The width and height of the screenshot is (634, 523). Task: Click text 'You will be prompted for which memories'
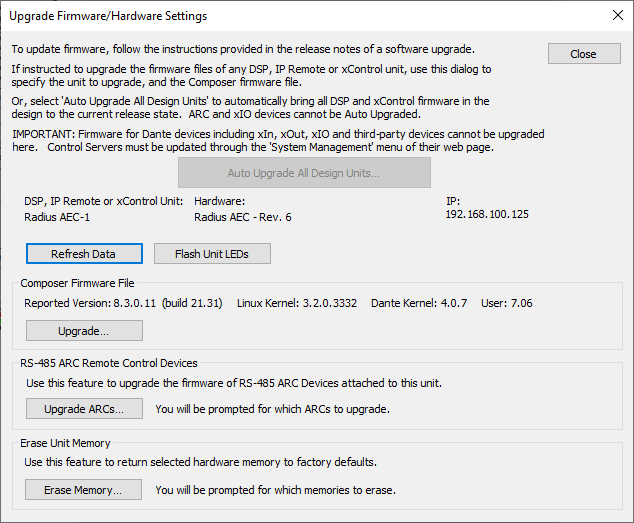[x=275, y=490]
